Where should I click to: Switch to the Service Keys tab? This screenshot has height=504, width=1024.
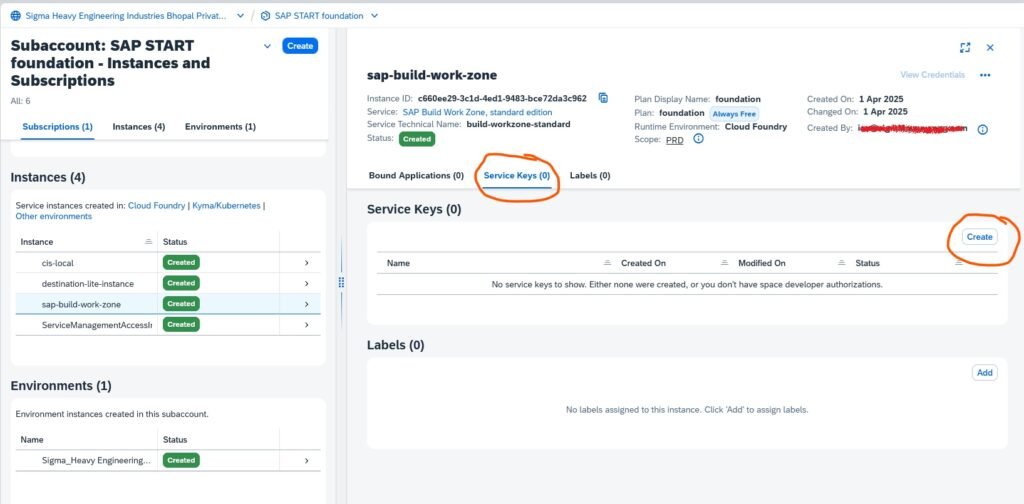(516, 175)
